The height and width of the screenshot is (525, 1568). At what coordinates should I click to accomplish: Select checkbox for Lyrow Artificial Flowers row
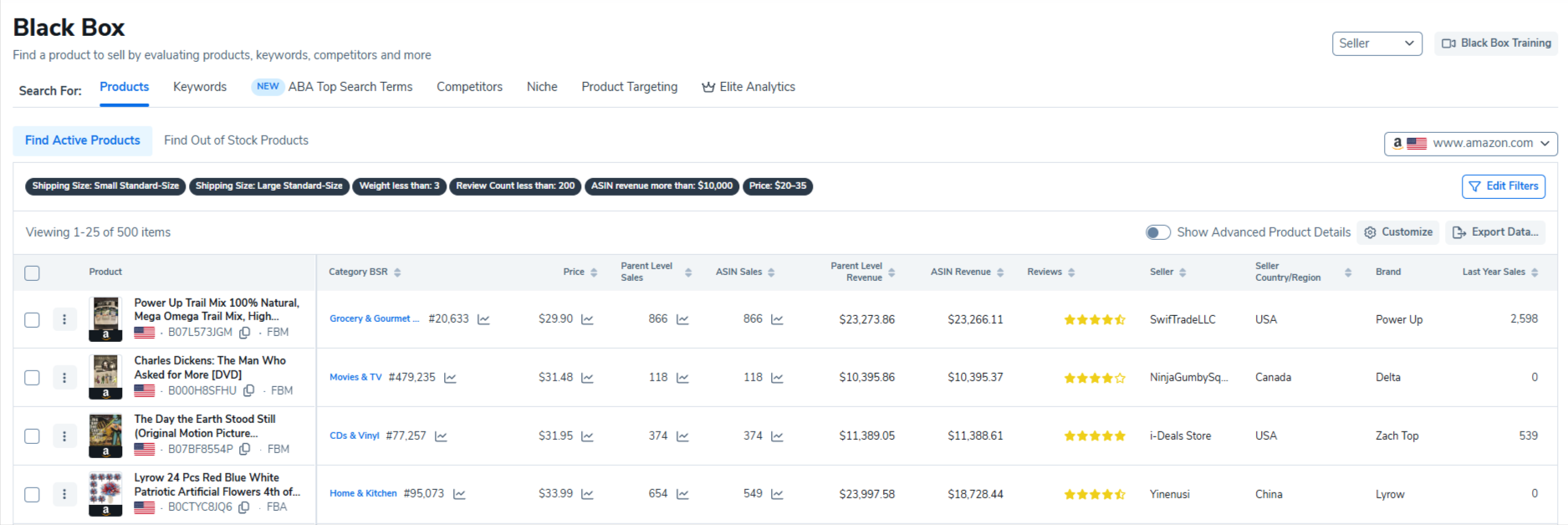coord(32,494)
